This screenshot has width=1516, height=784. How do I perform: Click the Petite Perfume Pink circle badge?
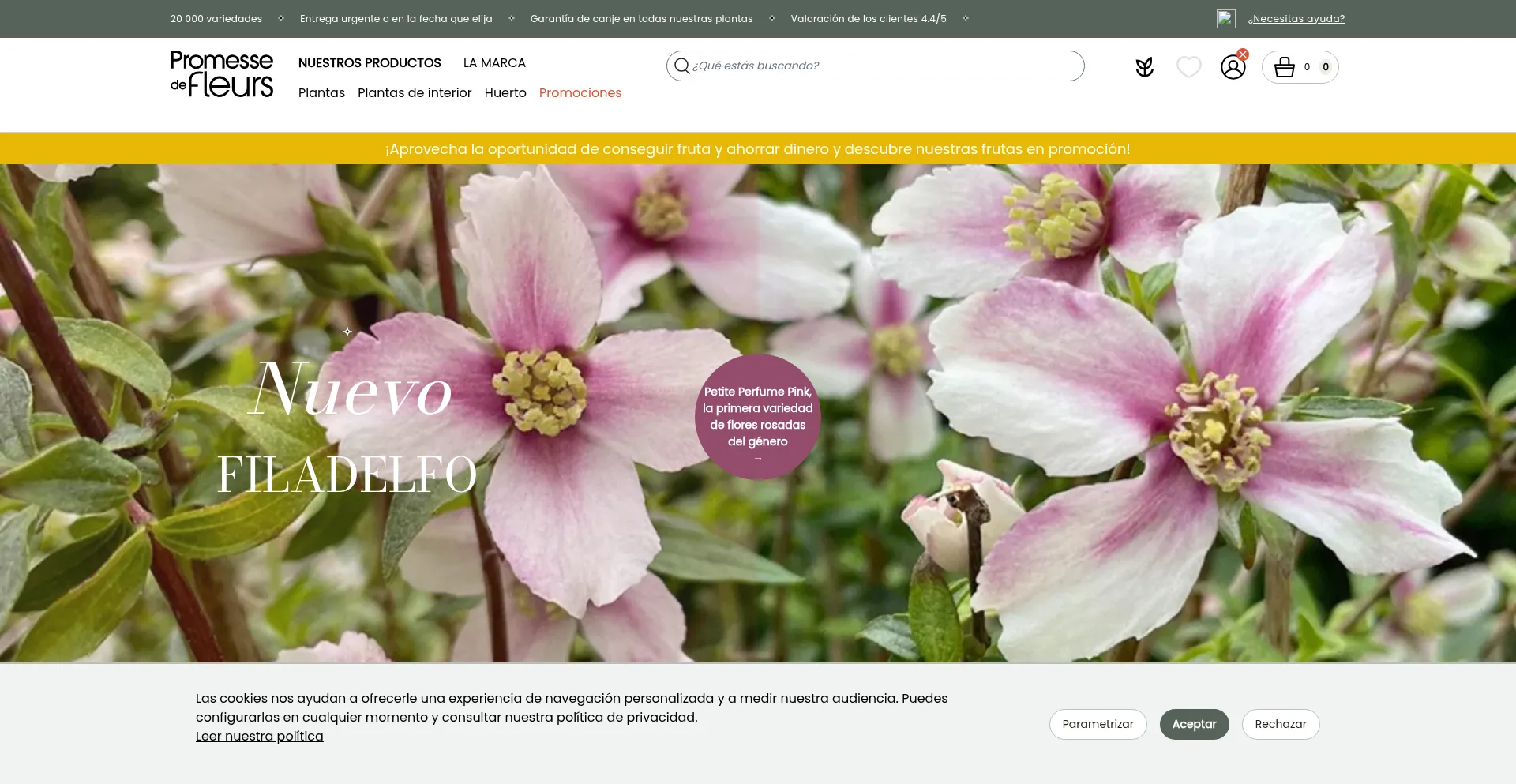(758, 417)
